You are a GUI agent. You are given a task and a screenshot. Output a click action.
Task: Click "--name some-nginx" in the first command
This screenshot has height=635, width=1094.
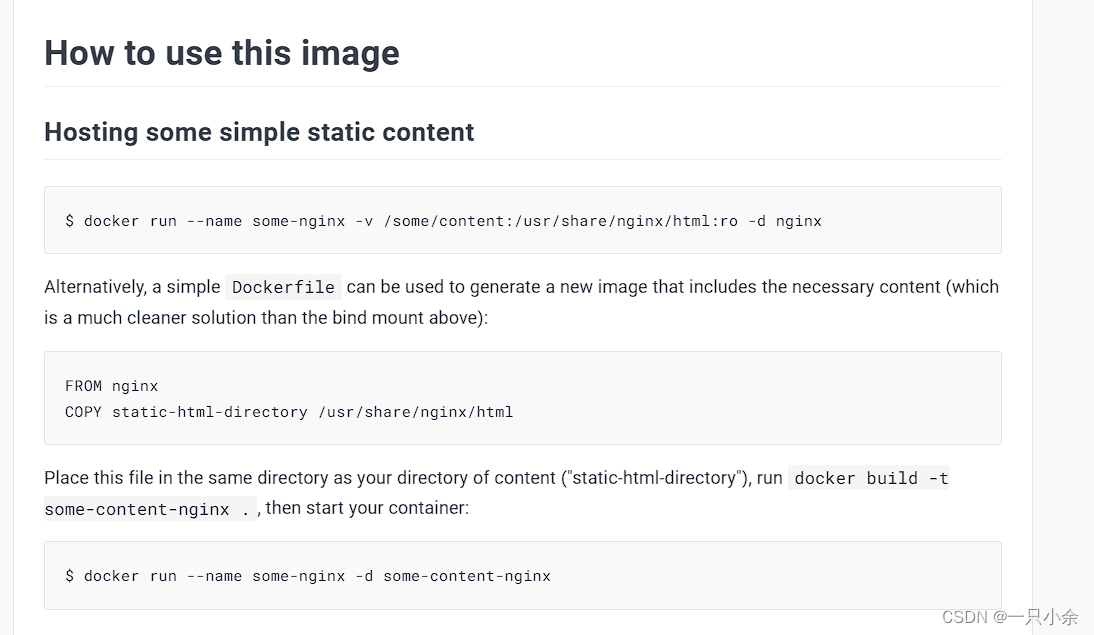point(266,221)
